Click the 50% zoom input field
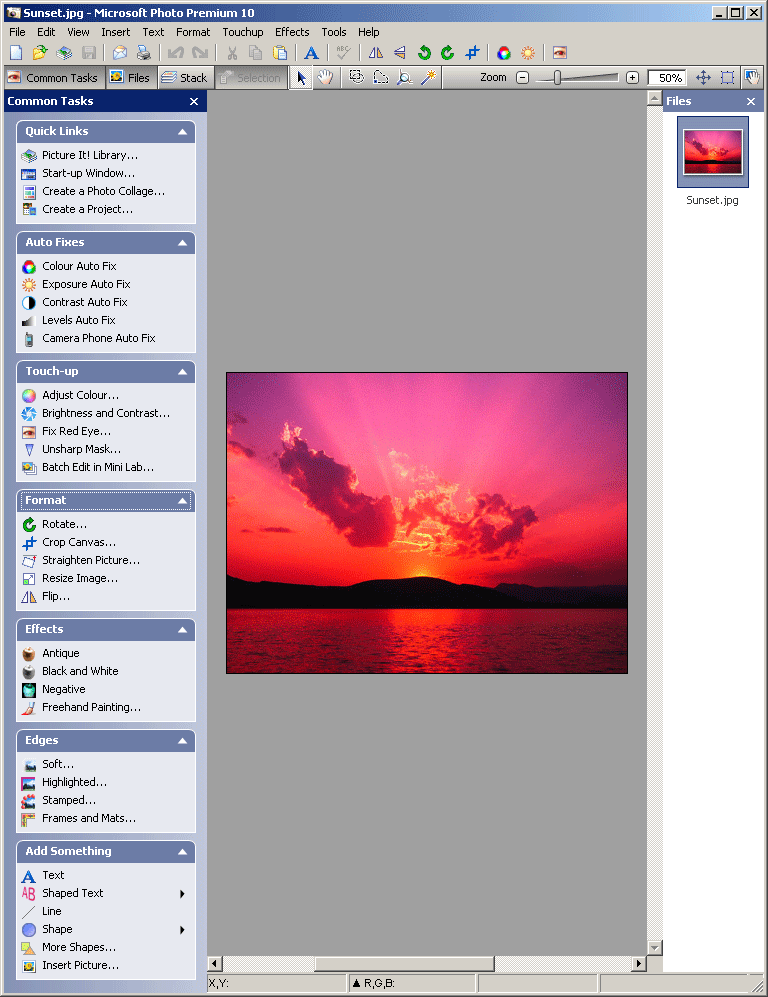 point(667,78)
